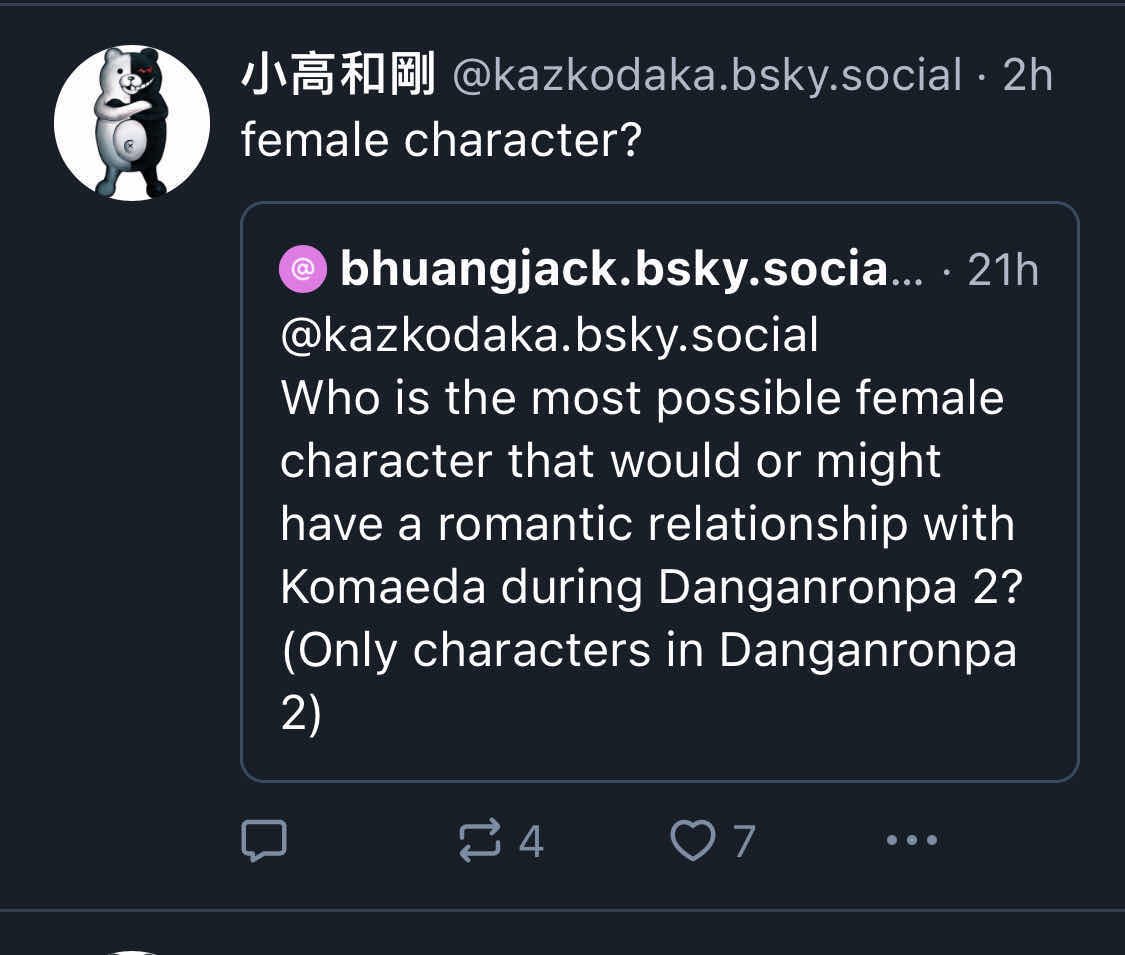Open the 小高和剛 display name profile

(x=338, y=76)
